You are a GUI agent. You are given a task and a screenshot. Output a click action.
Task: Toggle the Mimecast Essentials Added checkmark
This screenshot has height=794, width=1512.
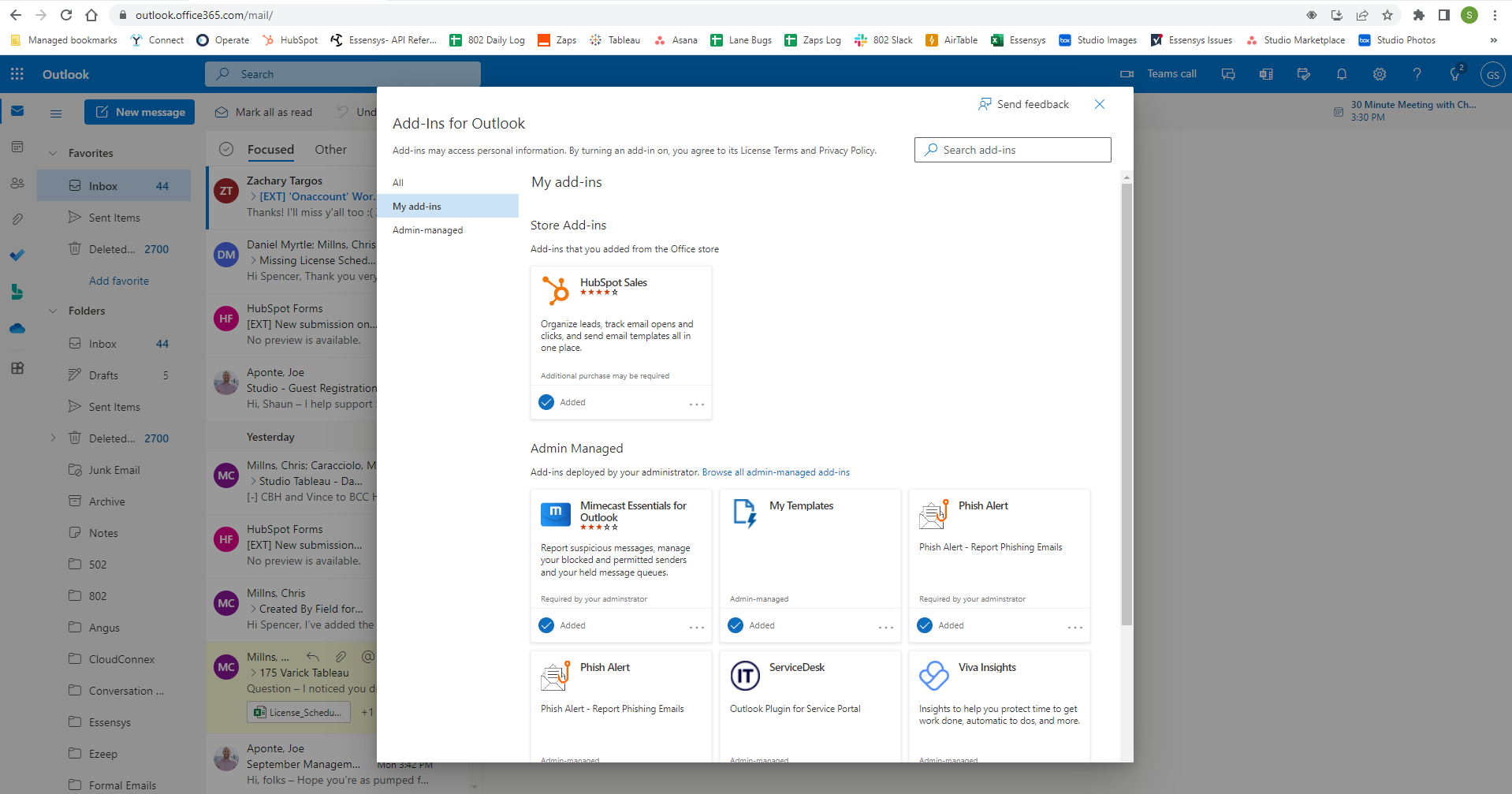(546, 625)
